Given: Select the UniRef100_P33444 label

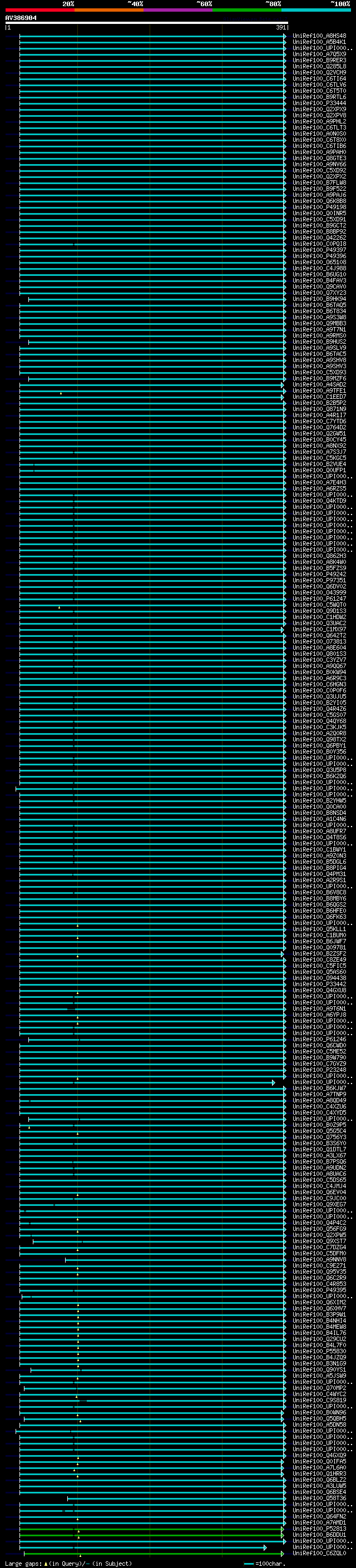Looking at the screenshot, I should pos(319,103).
